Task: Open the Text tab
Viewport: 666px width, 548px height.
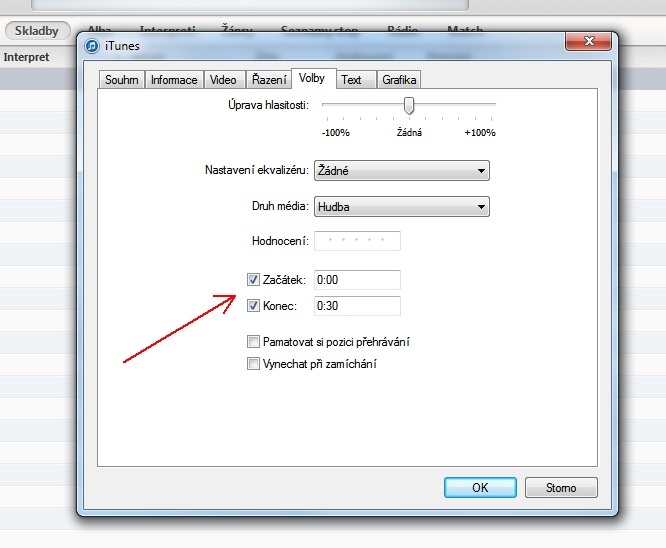Action: (351, 80)
